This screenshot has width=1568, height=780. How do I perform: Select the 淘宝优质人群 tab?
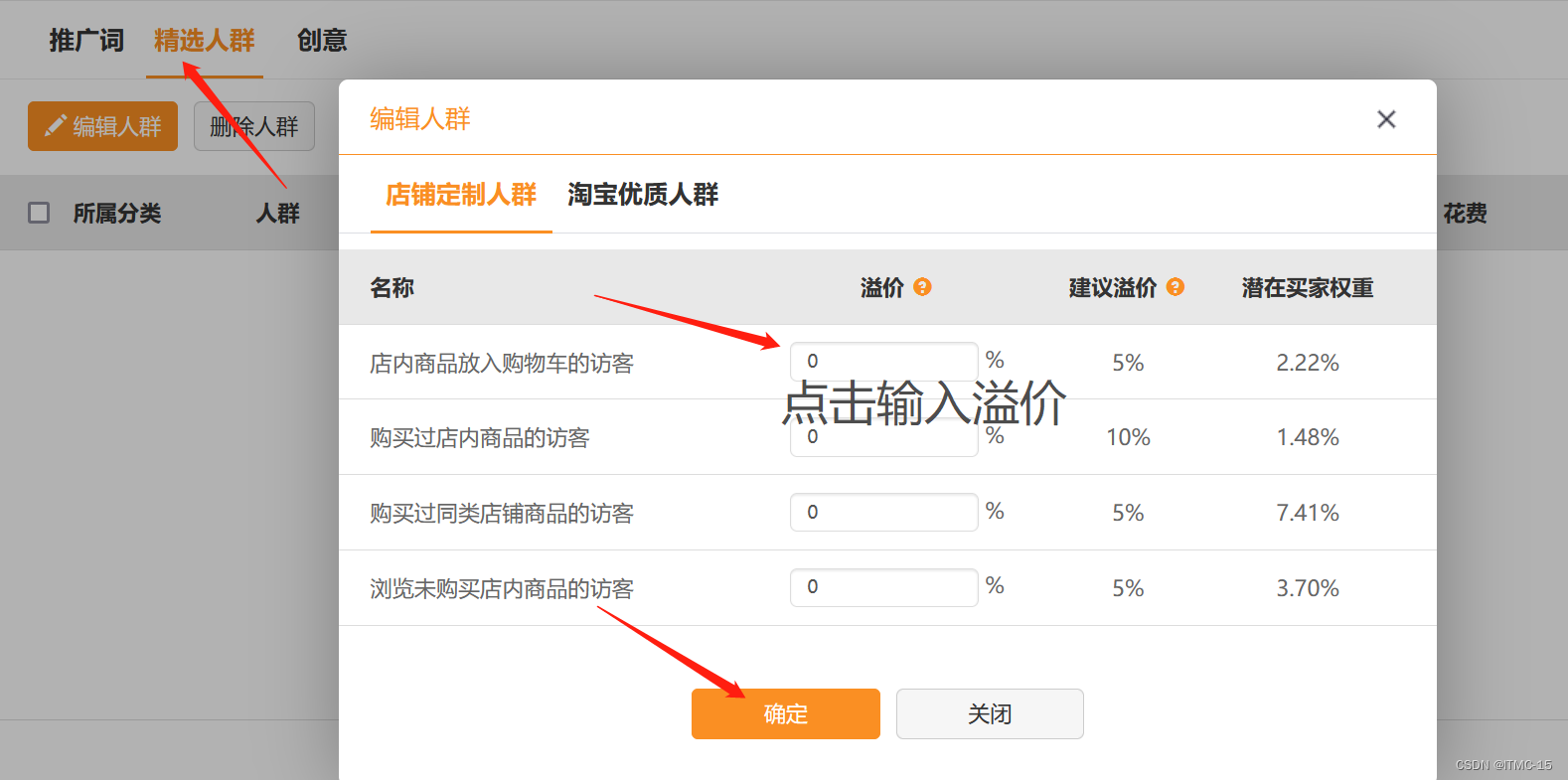(643, 195)
